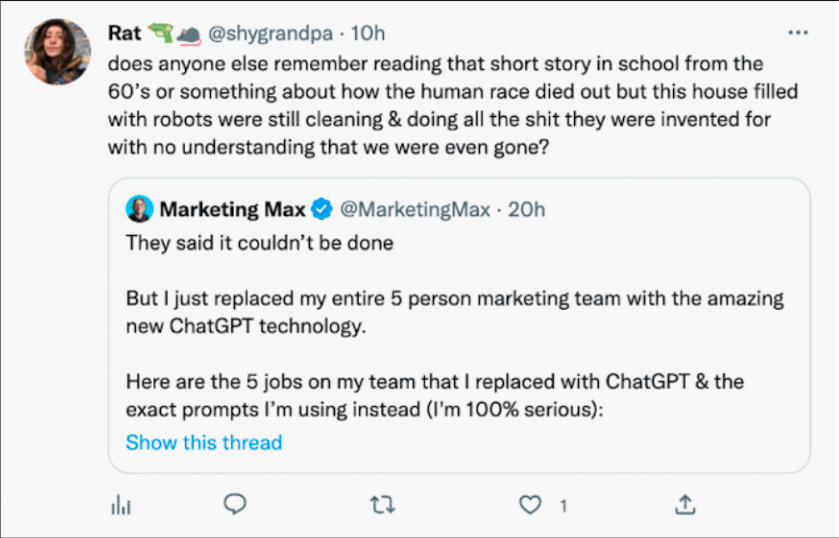Like the tweet with the heart icon

(x=529, y=505)
